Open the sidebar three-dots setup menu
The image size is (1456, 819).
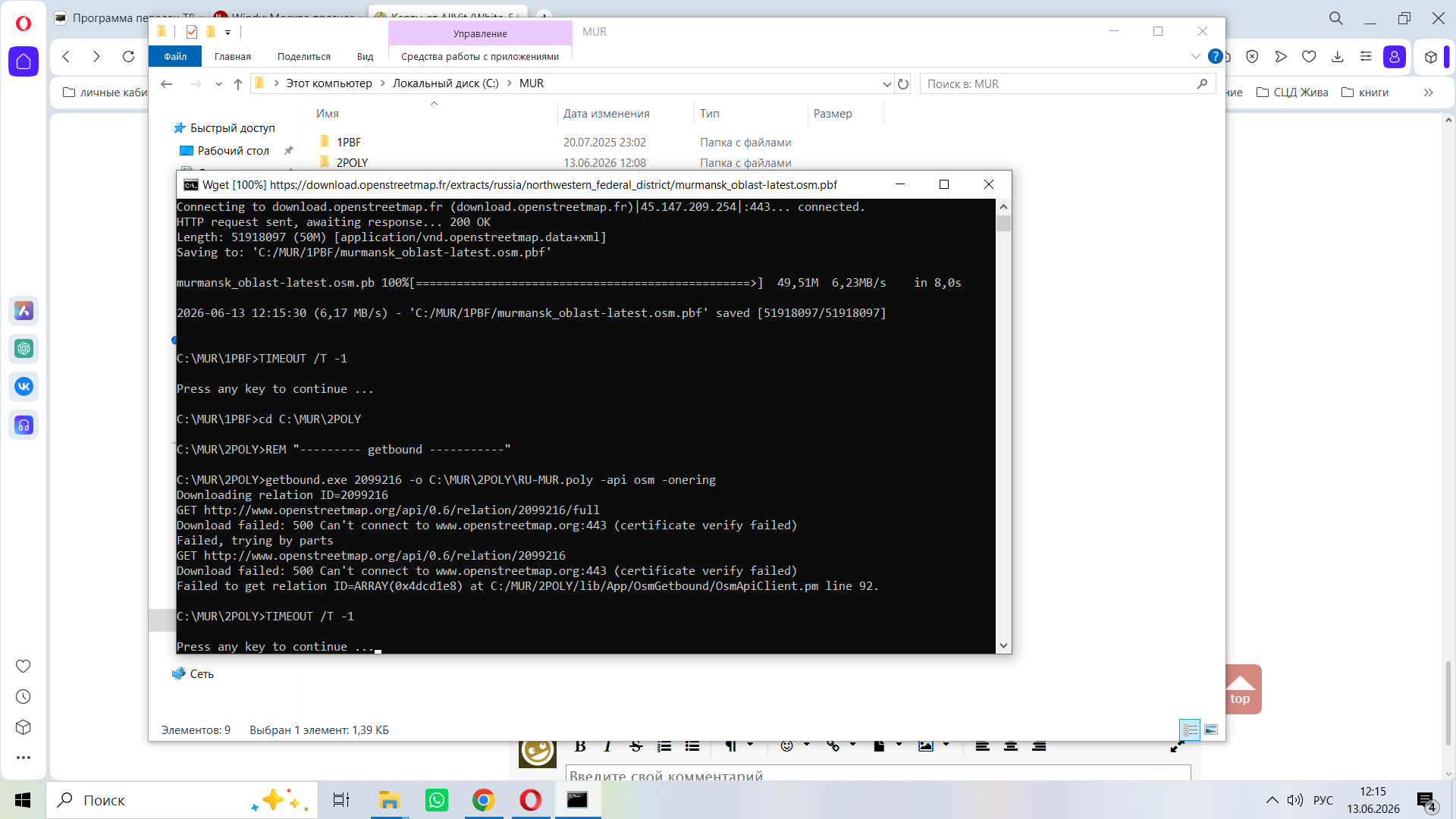coord(24,757)
